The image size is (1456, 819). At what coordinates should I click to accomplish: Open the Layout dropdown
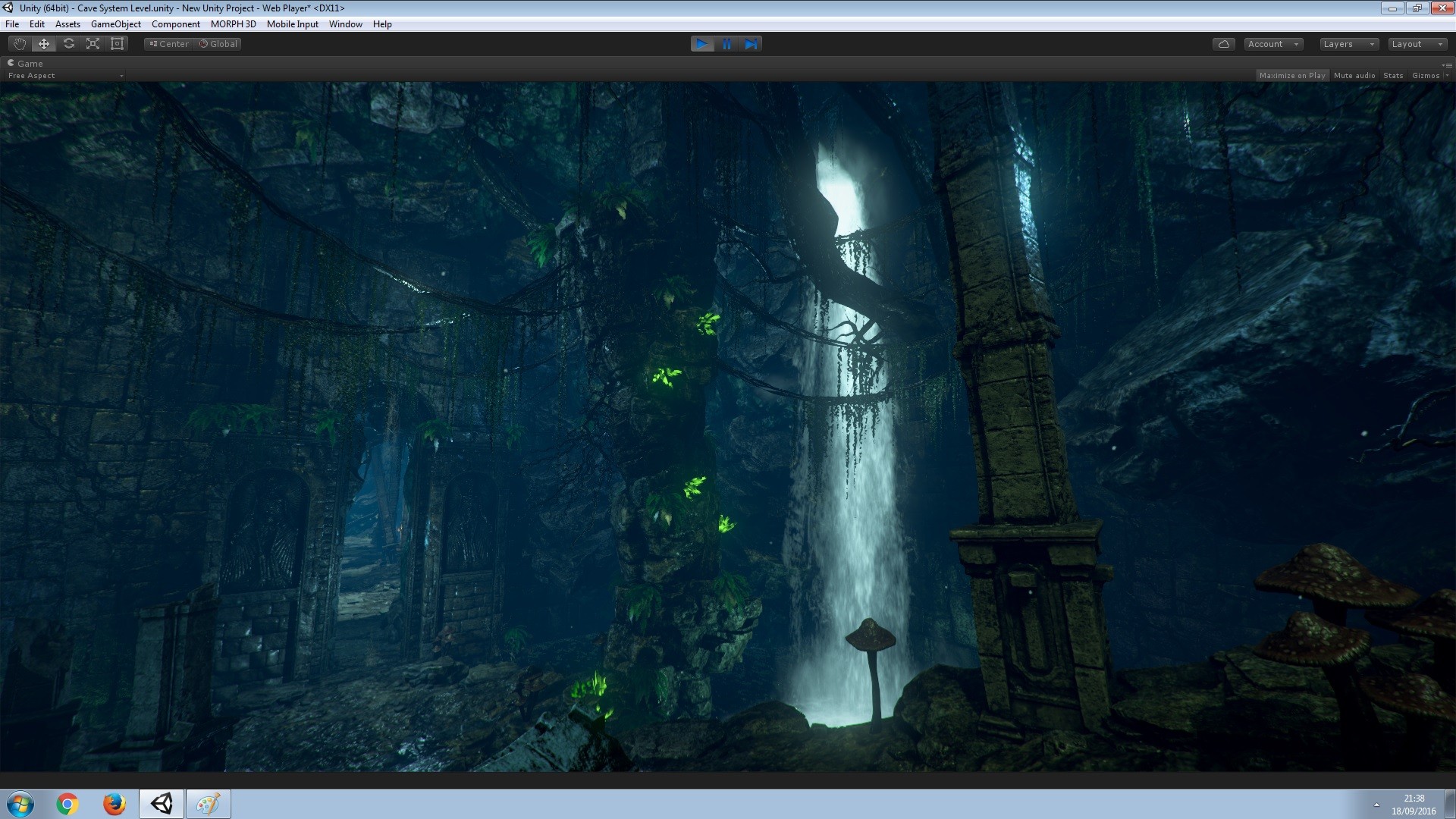click(1417, 44)
